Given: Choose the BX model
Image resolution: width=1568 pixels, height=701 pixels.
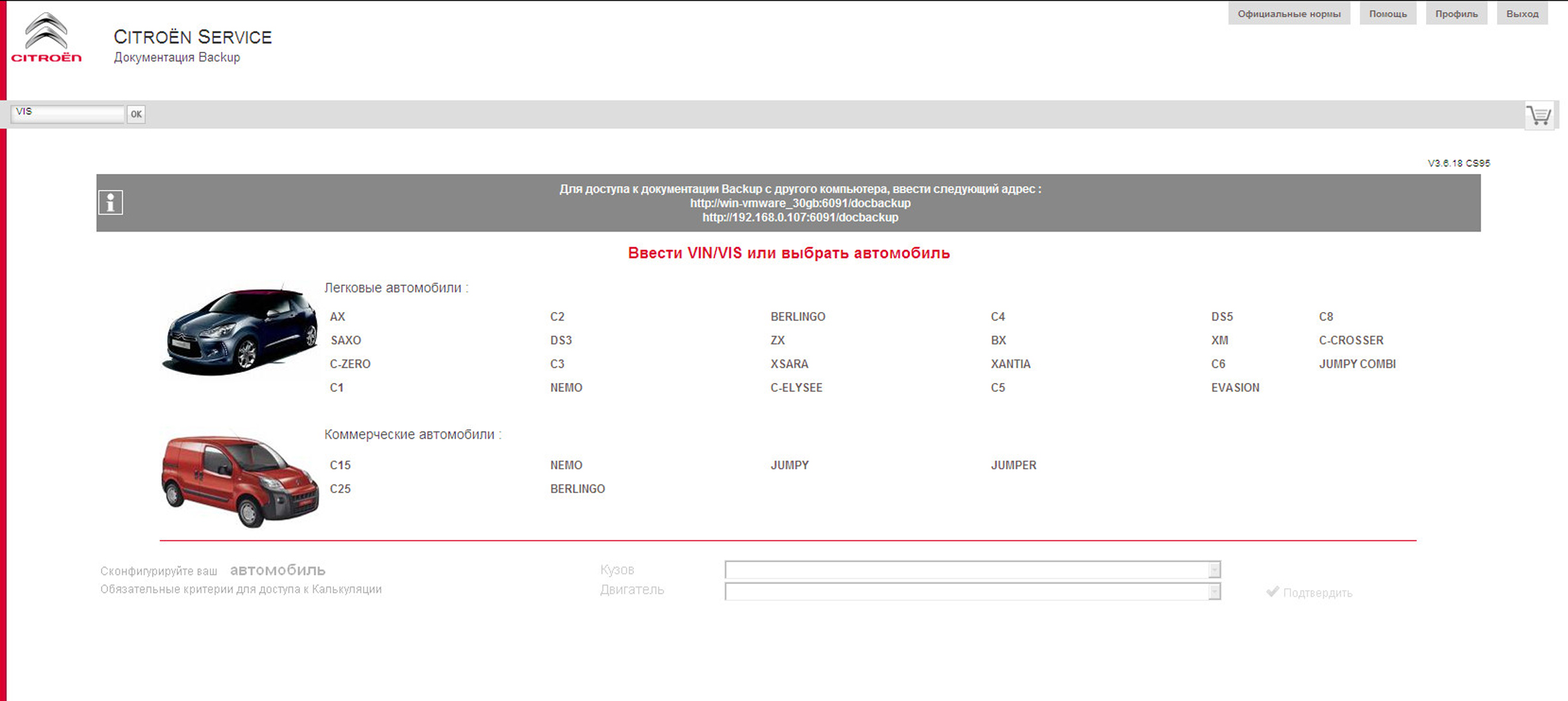Looking at the screenshot, I should click(x=998, y=341).
